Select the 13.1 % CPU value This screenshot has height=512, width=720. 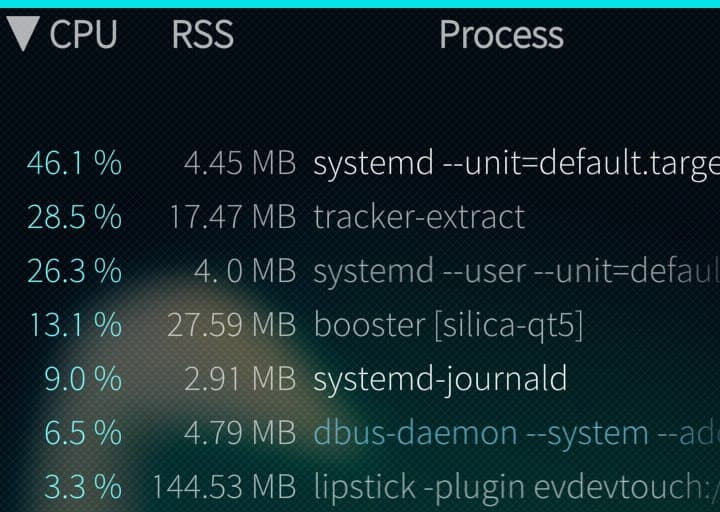tap(76, 325)
